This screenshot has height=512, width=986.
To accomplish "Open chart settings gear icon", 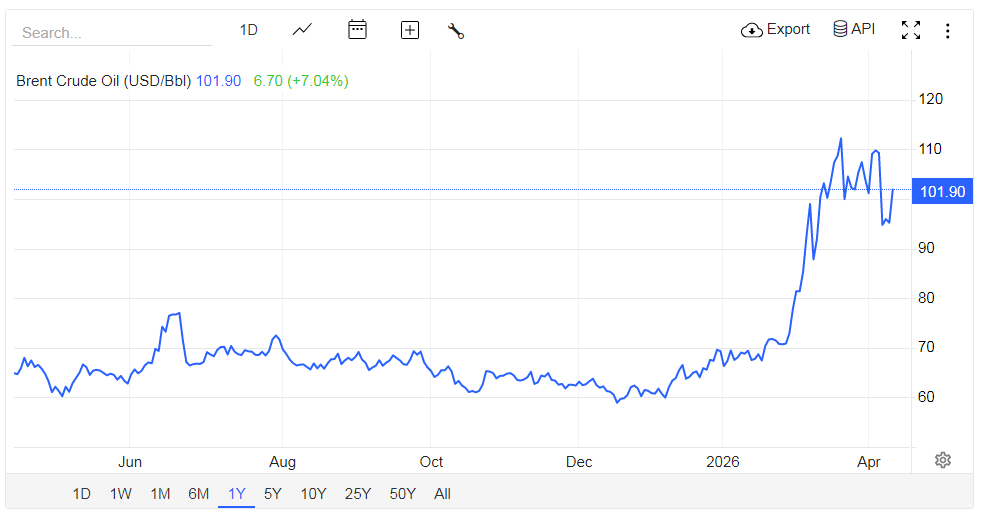I will (942, 460).
